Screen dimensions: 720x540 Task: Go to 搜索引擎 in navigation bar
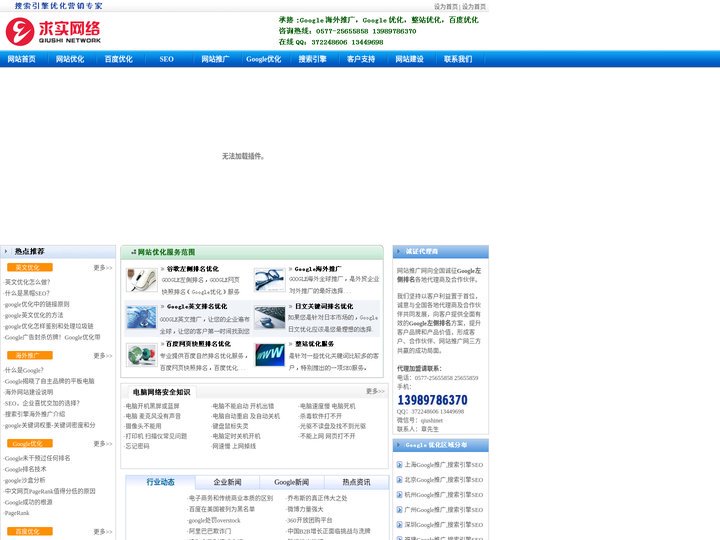pyautogui.click(x=312, y=59)
